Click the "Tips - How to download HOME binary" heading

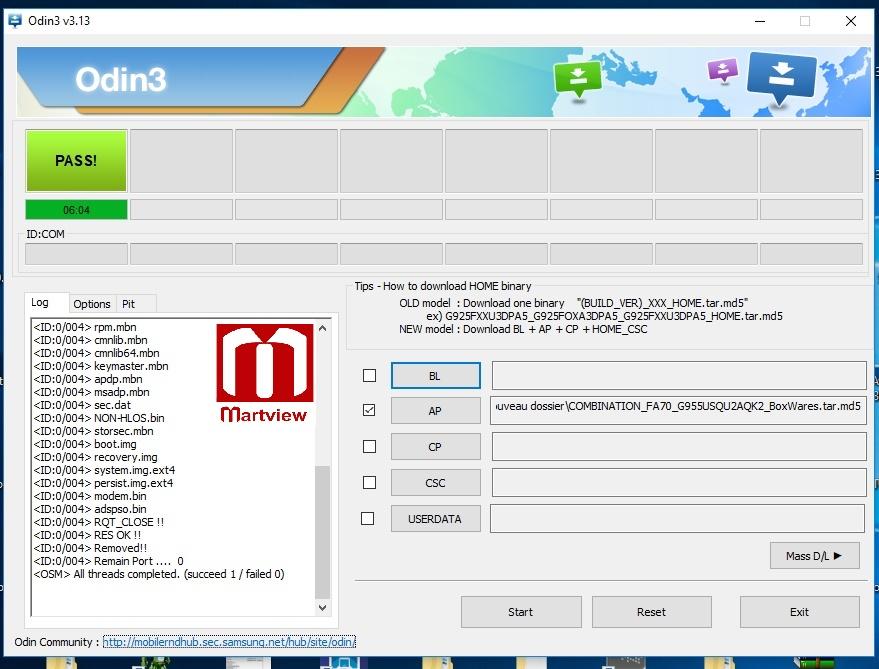[443, 286]
